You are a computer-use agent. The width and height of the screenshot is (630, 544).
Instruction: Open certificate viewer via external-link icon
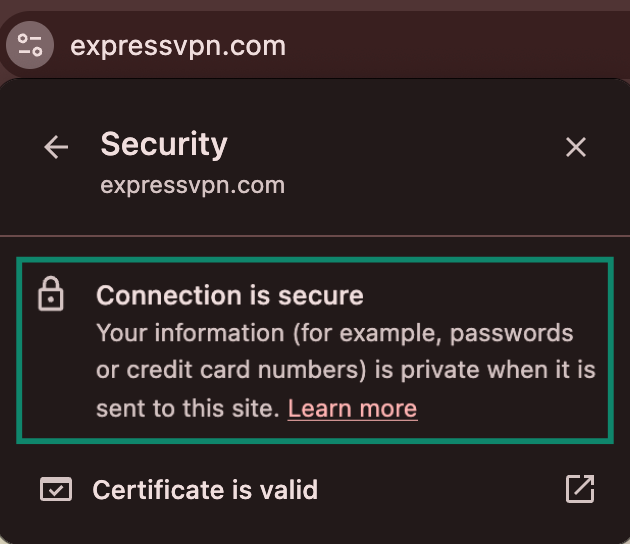[x=580, y=489]
